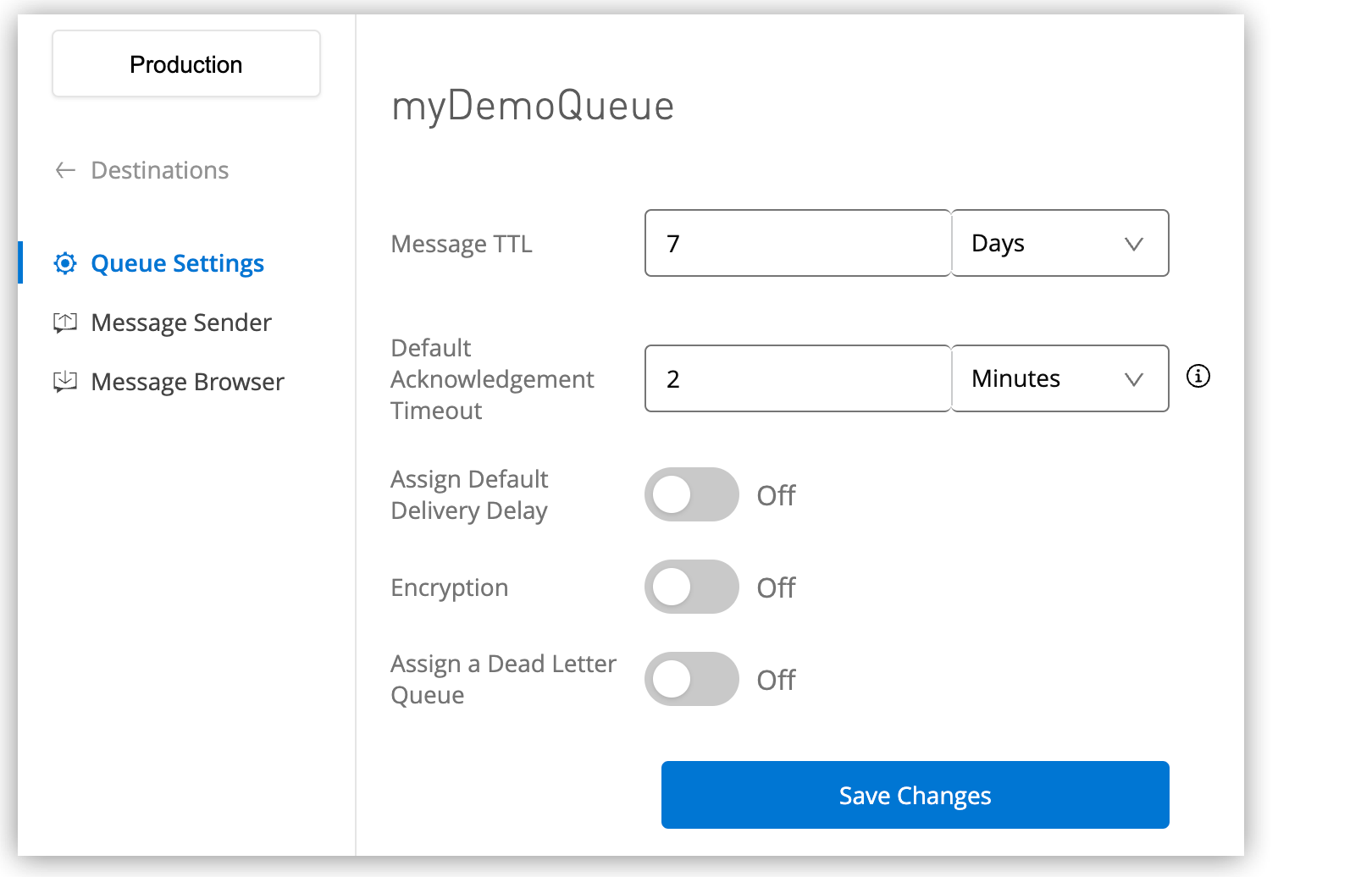Select the Message Sender upload icon
Viewport: 1372px width, 877px height.
[64, 323]
